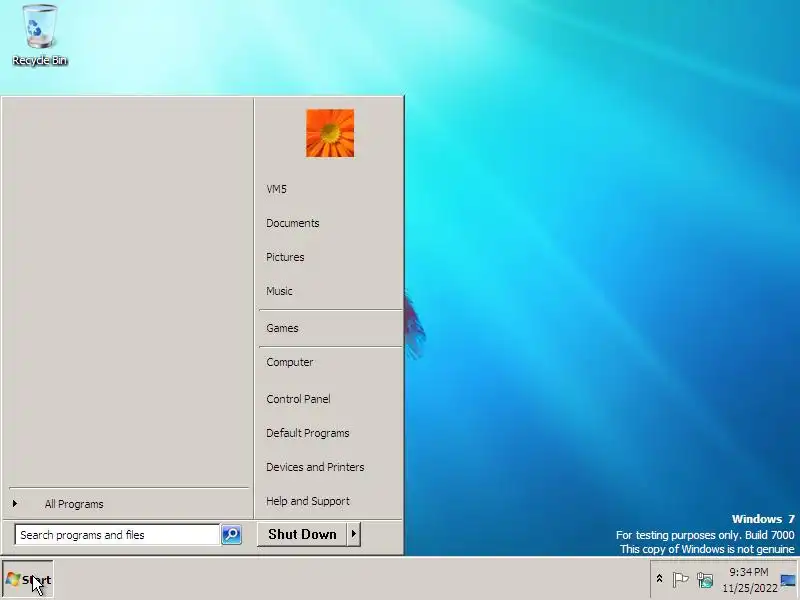Open the Recycle Bin desktop icon

tap(40, 35)
